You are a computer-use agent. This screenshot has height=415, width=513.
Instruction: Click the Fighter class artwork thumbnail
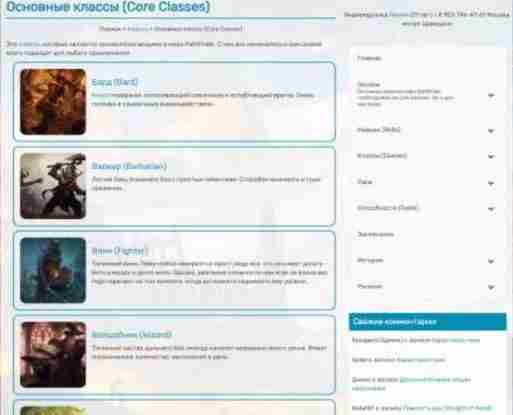[53, 270]
